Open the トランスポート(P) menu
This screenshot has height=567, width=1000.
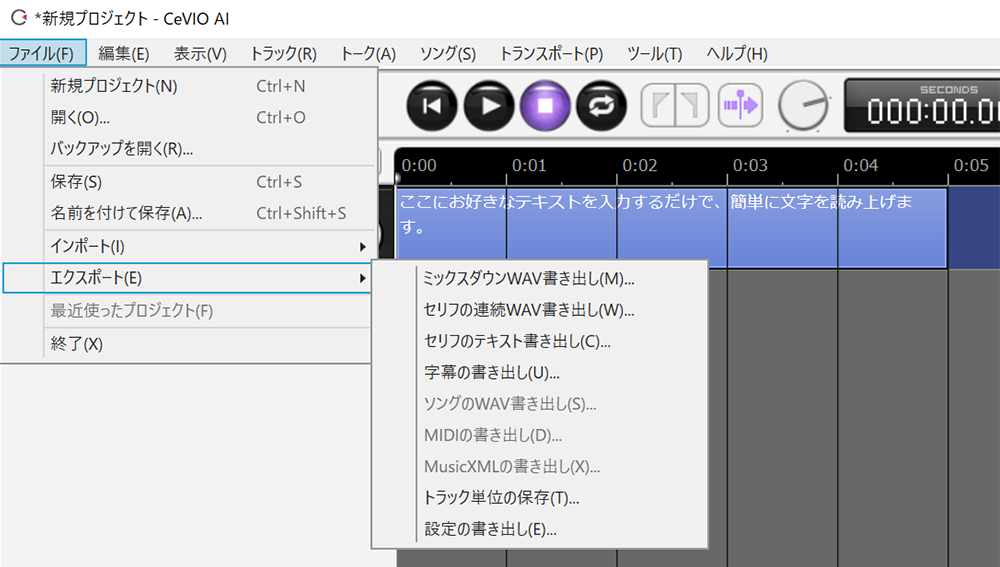(551, 54)
